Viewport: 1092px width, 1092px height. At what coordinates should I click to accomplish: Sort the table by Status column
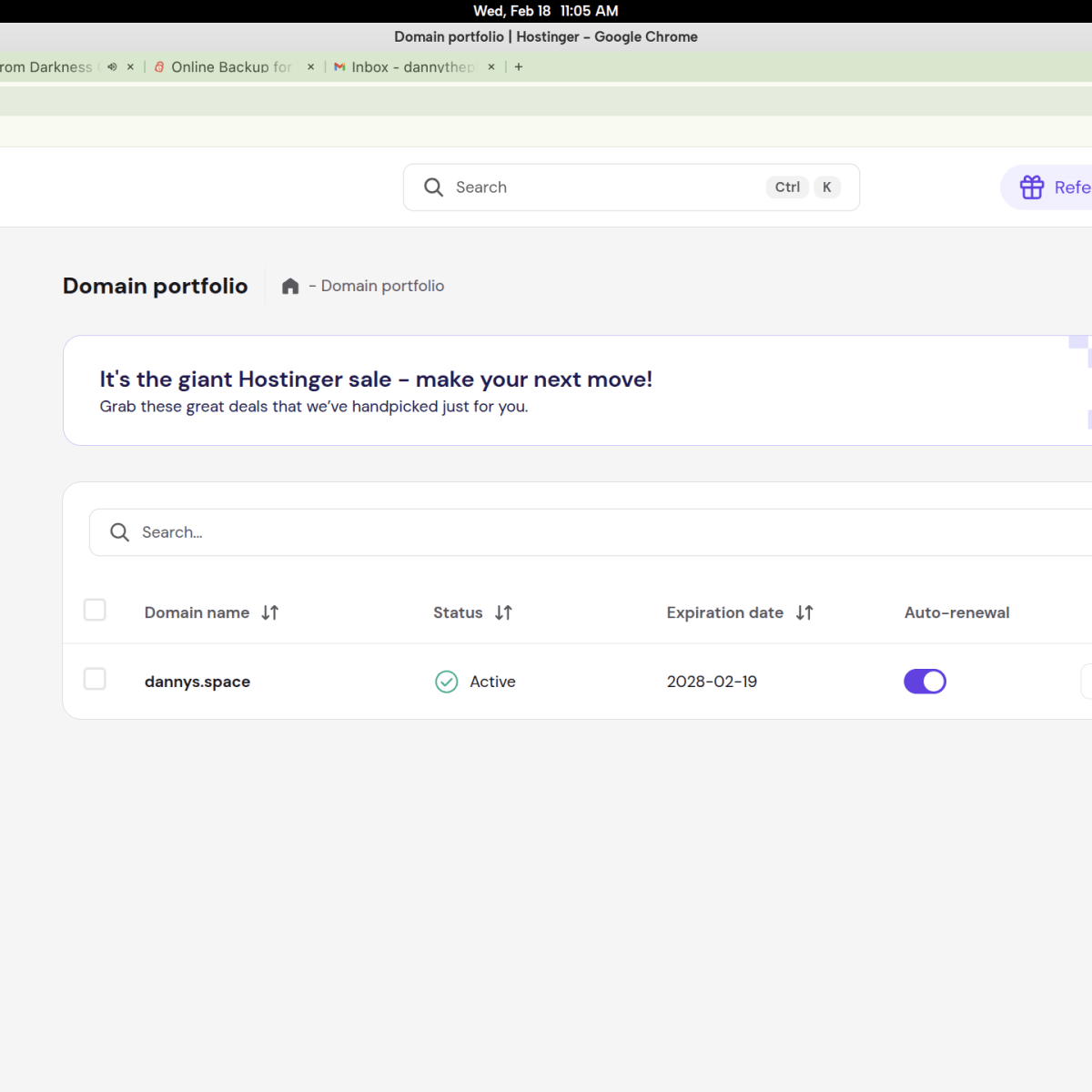pos(505,612)
